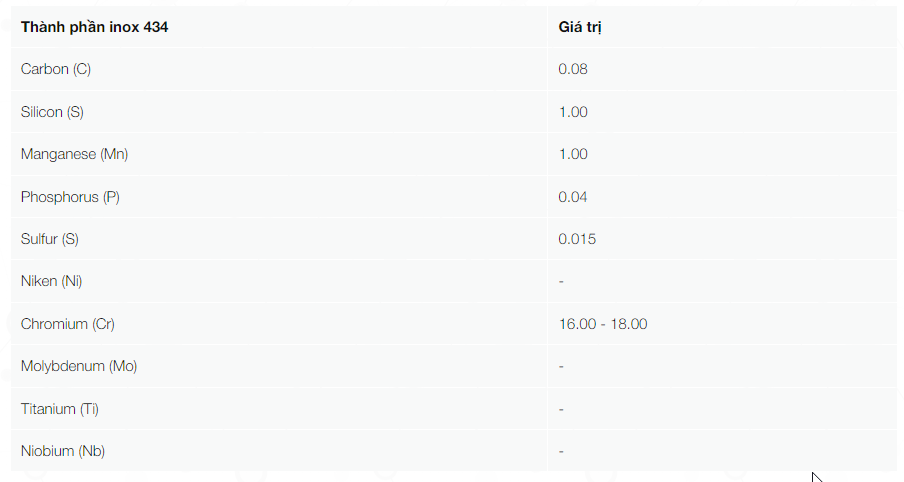This screenshot has width=904, height=482.
Task: Select the Molybdenum (Mo) row label
Action: tap(79, 366)
